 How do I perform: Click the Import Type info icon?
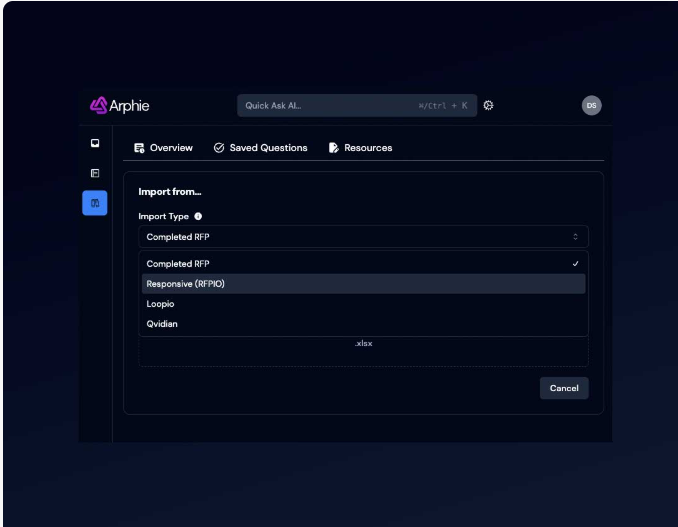click(x=198, y=216)
